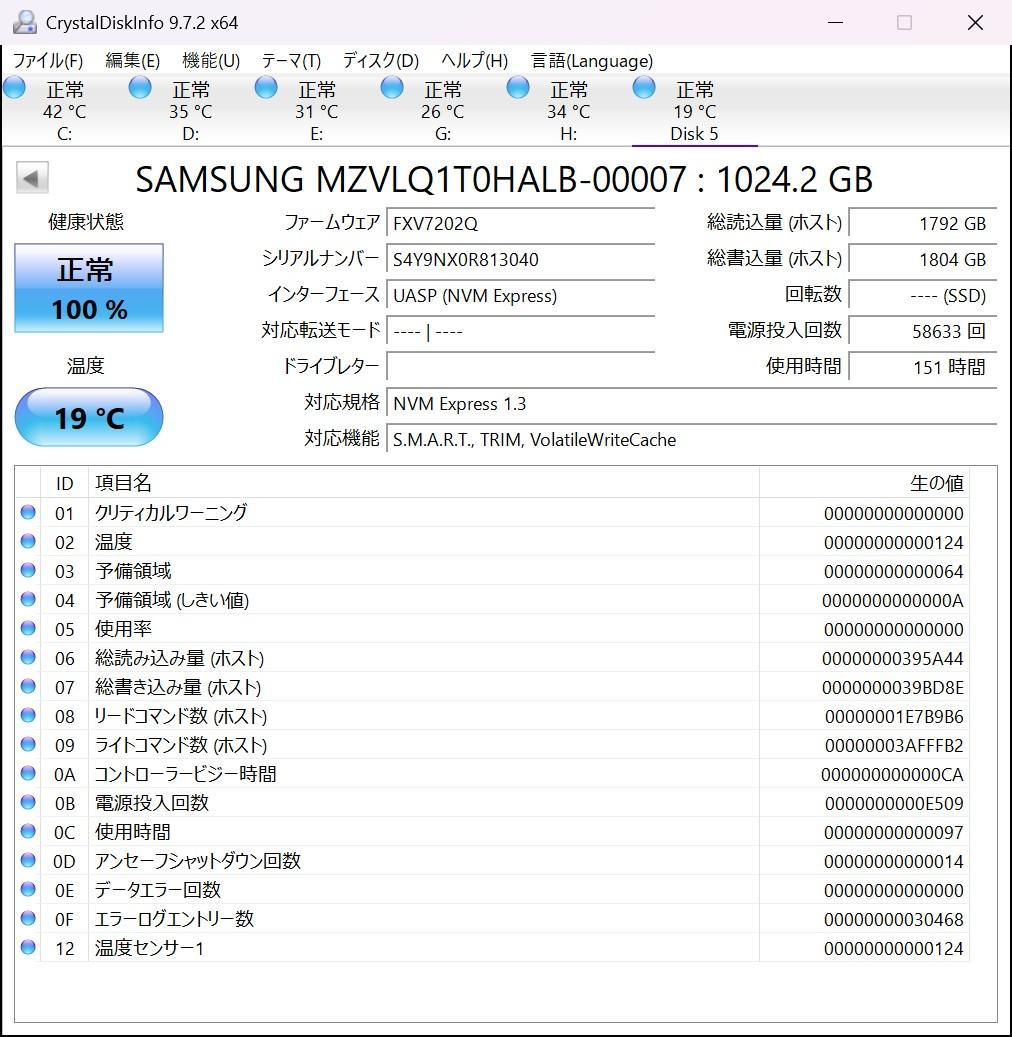Click the Drive H: health indicator icon
Image resolution: width=1012 pixels, height=1037 pixels.
pos(517,87)
